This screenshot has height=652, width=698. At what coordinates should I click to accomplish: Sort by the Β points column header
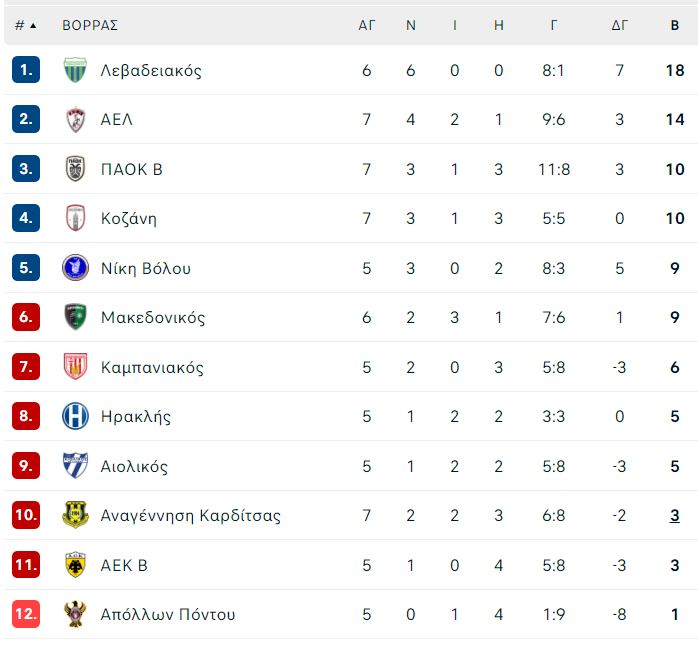[x=675, y=25]
